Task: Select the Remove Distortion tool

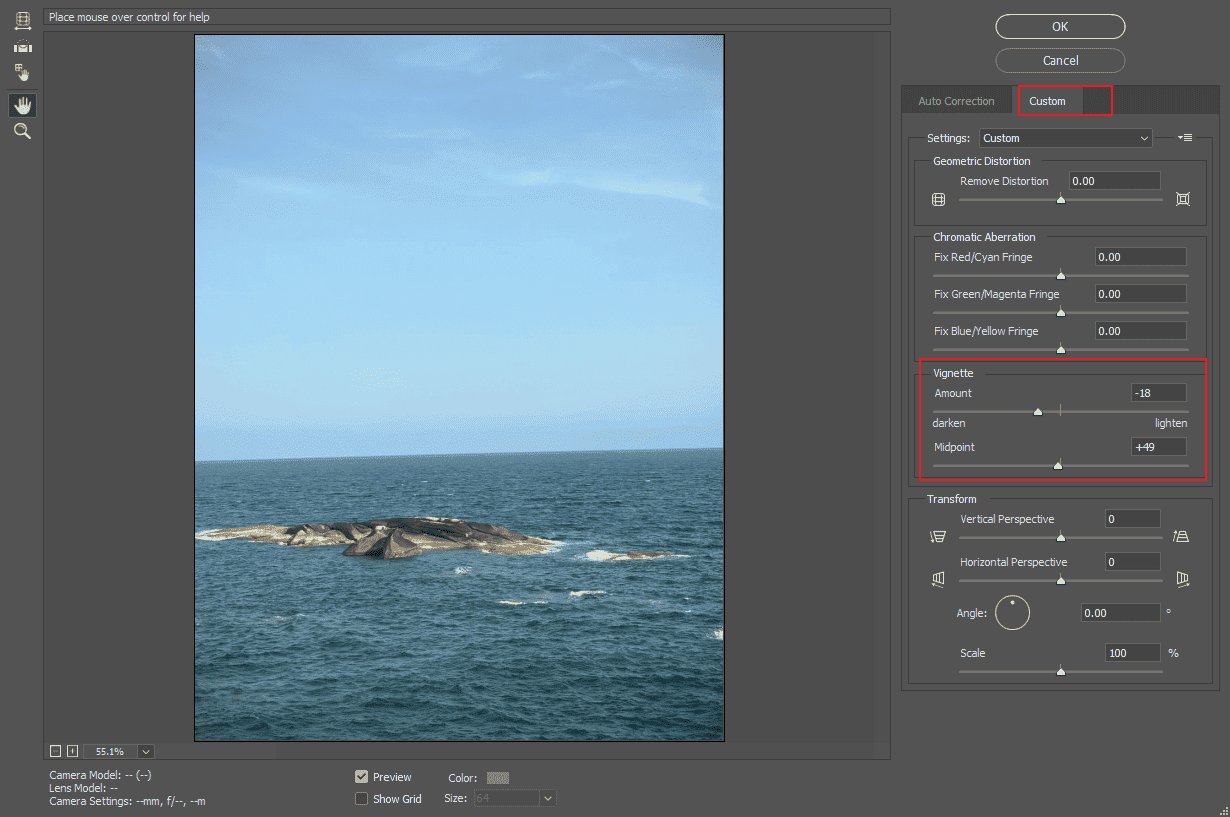Action: click(x=22, y=20)
